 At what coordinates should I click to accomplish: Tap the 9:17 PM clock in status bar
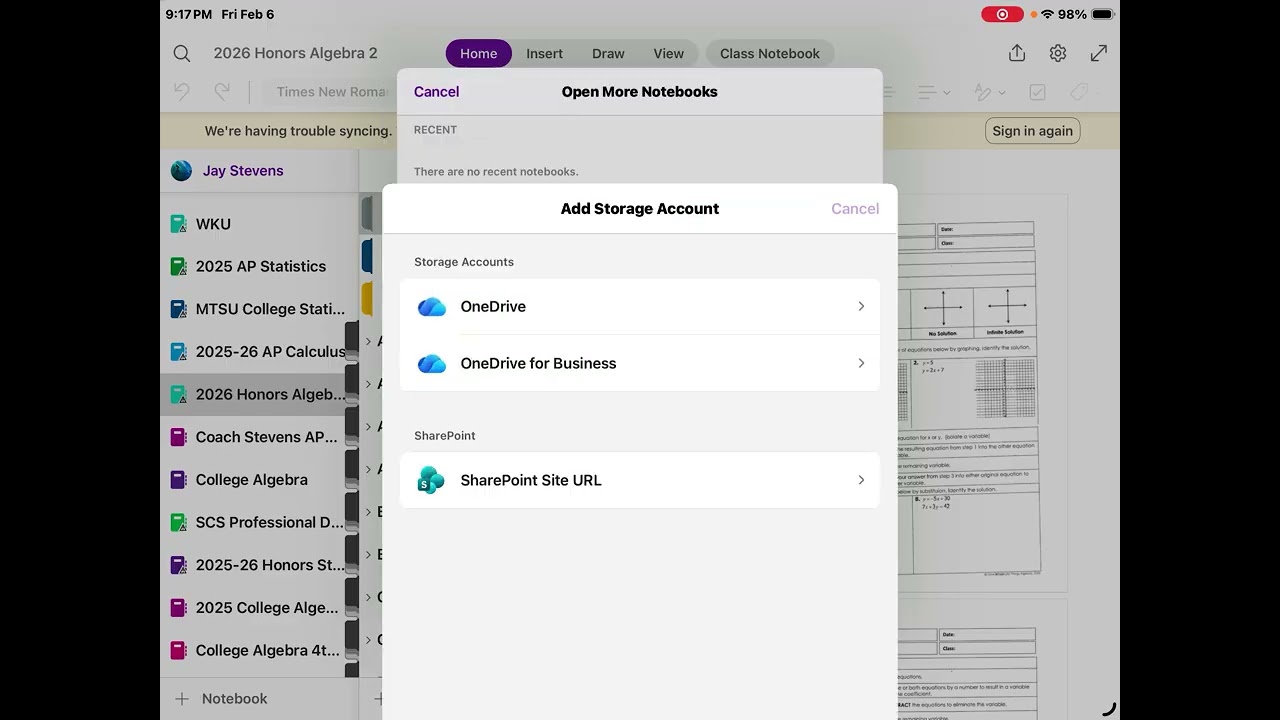(x=189, y=14)
